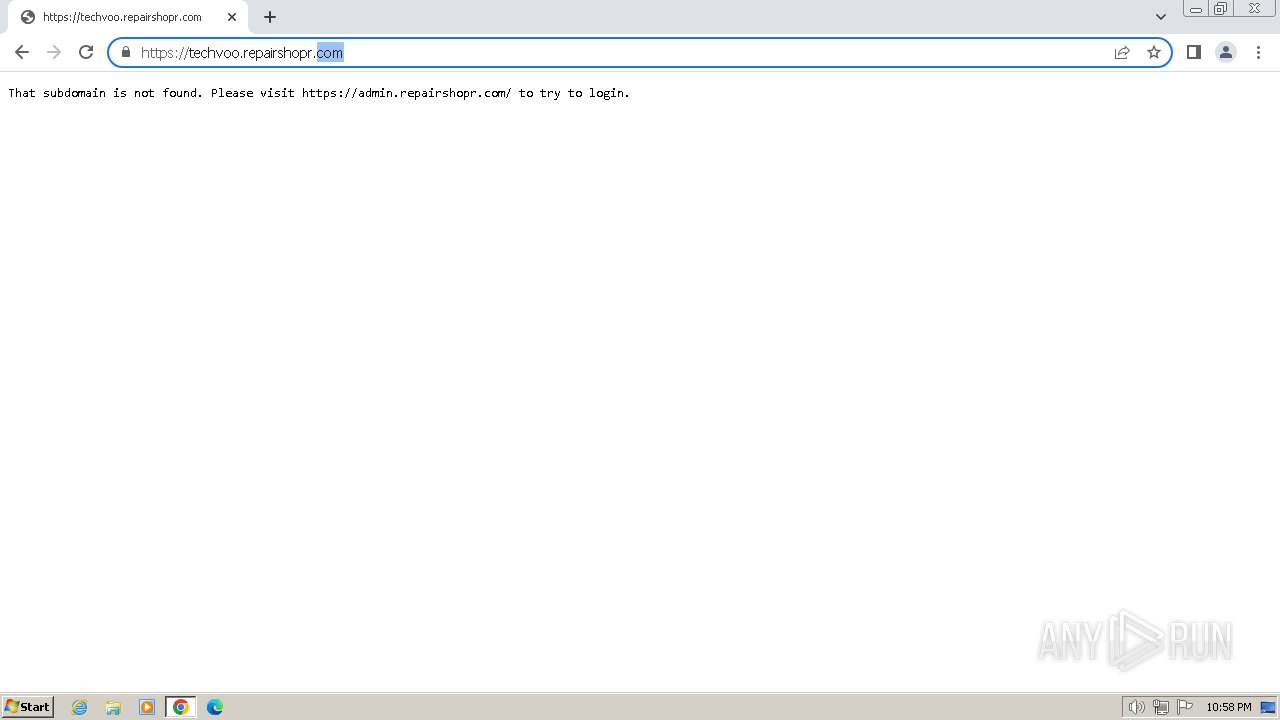Select the techvoo.repairshopr.com tab
The image size is (1280, 720).
click(x=128, y=17)
